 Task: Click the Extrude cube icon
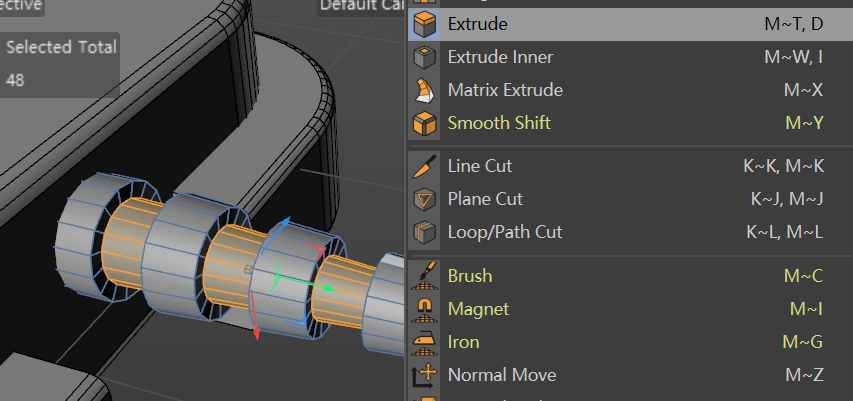[x=424, y=24]
